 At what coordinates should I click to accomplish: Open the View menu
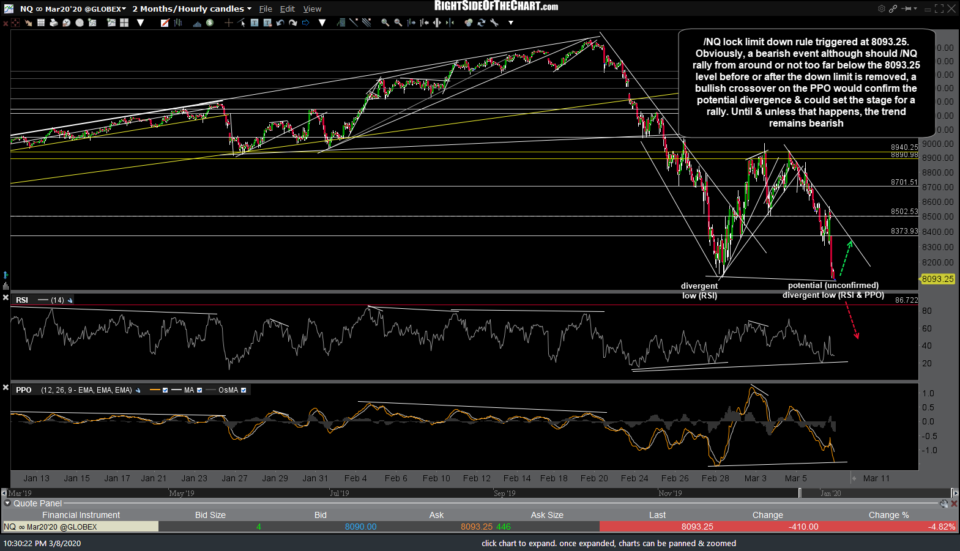(312, 9)
